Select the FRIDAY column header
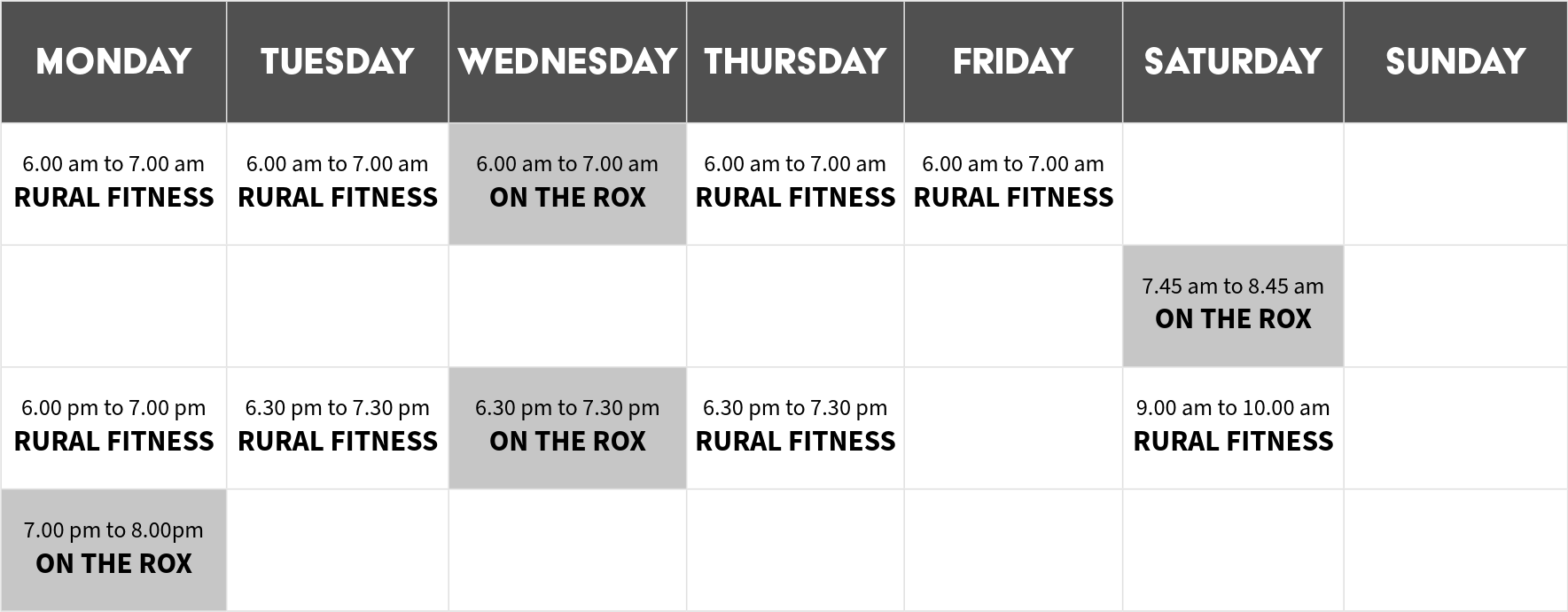Screen dimensions: 1568x612 click(1013, 61)
